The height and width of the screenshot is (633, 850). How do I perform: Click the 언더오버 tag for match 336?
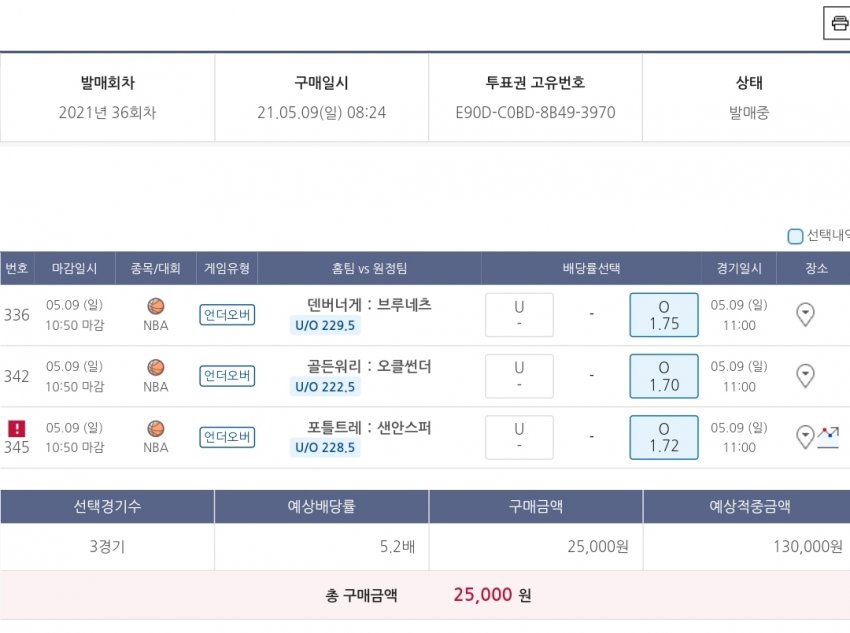pos(227,315)
